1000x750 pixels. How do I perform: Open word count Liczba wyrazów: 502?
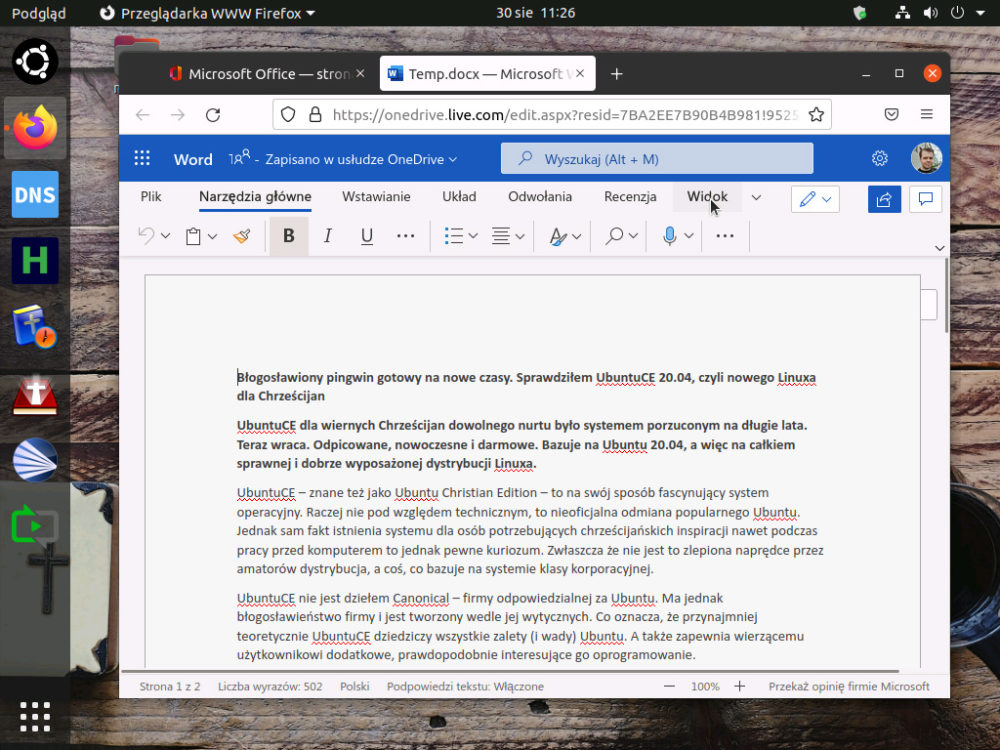(x=270, y=687)
